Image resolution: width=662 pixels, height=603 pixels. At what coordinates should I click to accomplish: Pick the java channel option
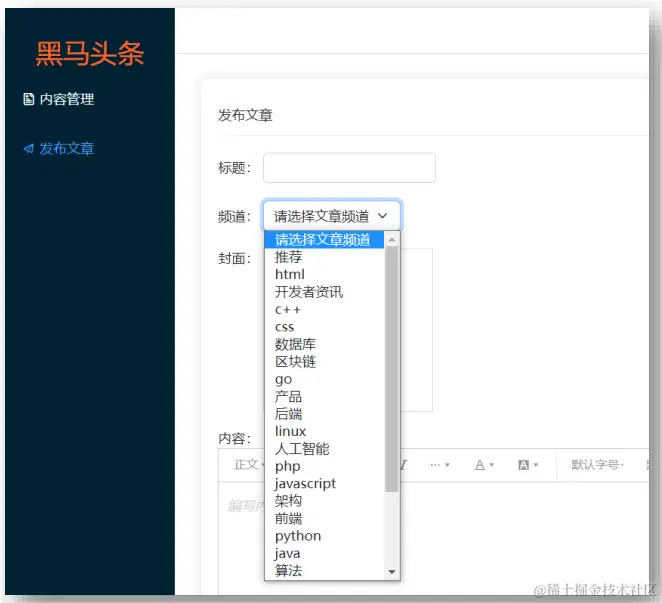tap(324, 553)
